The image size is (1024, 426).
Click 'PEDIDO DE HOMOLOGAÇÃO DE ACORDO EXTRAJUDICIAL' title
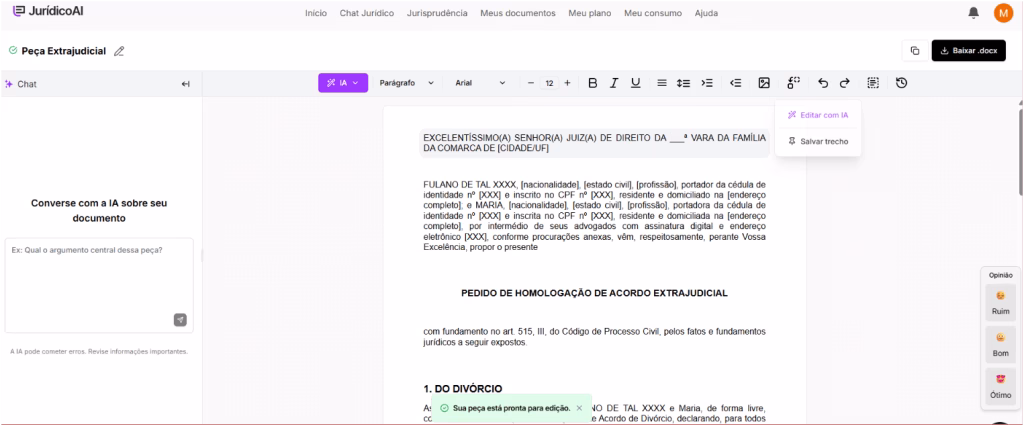[x=594, y=293]
